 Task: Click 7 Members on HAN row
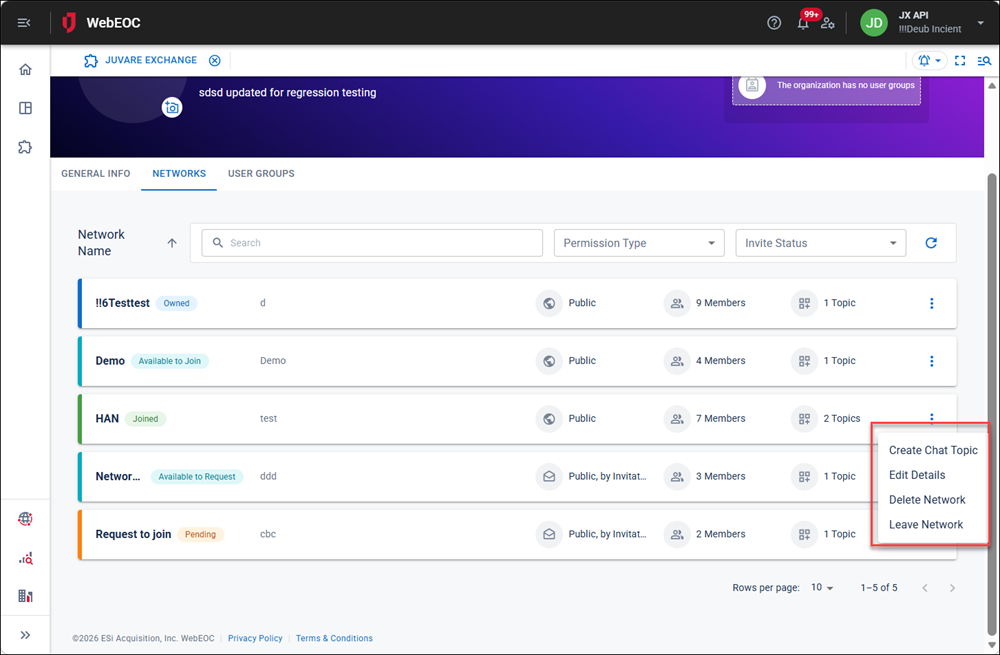tap(721, 418)
